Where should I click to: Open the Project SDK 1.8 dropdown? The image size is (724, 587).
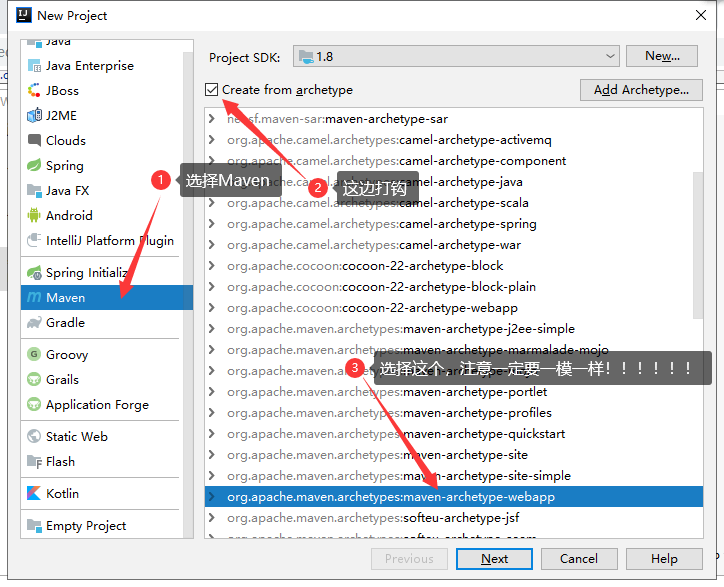point(456,56)
